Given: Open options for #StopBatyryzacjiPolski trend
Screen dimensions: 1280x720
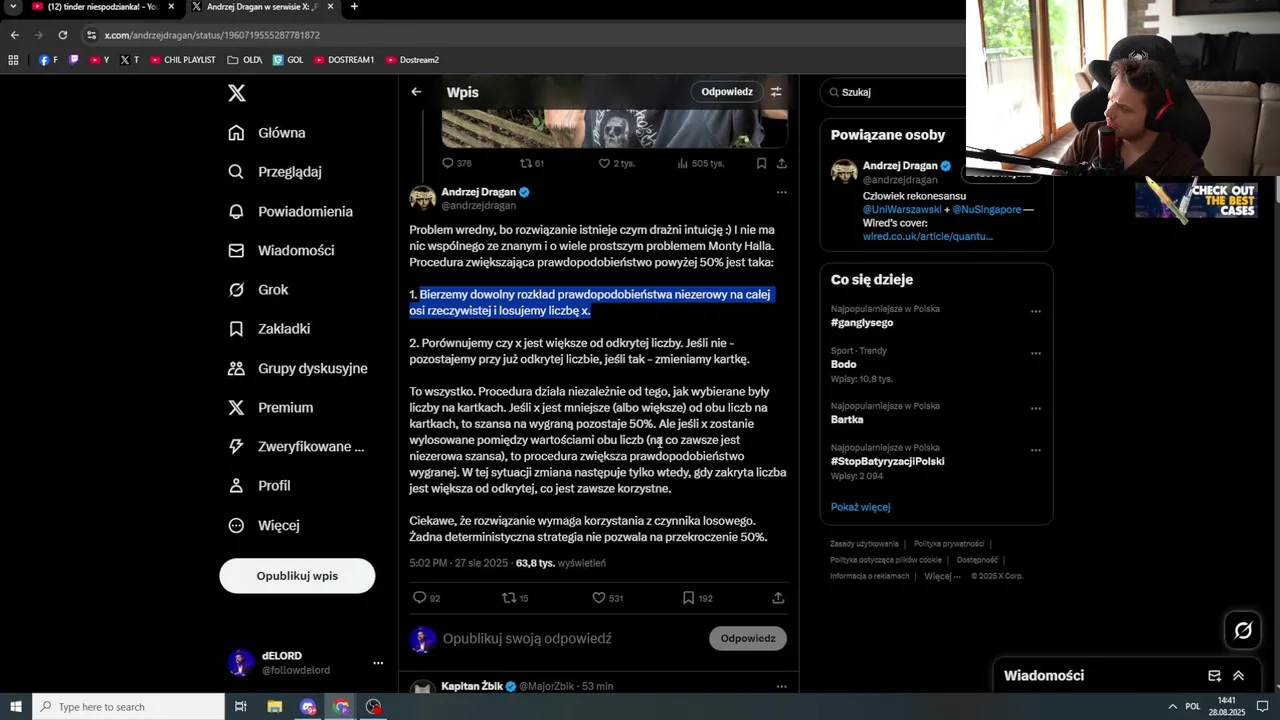Looking at the screenshot, I should (x=1035, y=450).
